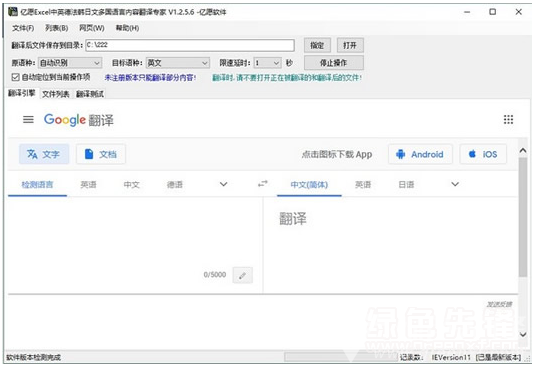Click the Android app download button

(420, 154)
